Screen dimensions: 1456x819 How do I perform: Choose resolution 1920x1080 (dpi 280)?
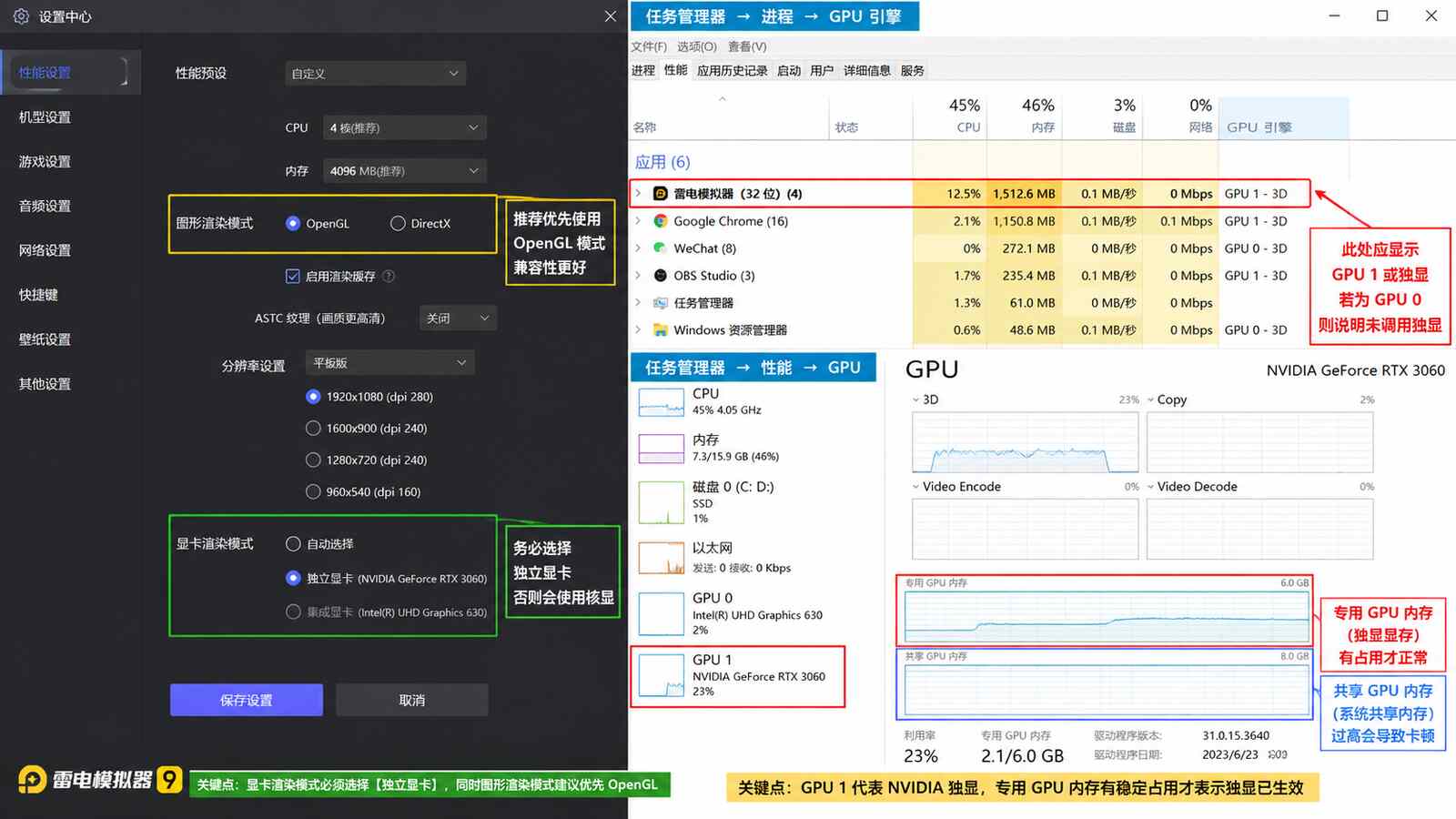pyautogui.click(x=313, y=397)
